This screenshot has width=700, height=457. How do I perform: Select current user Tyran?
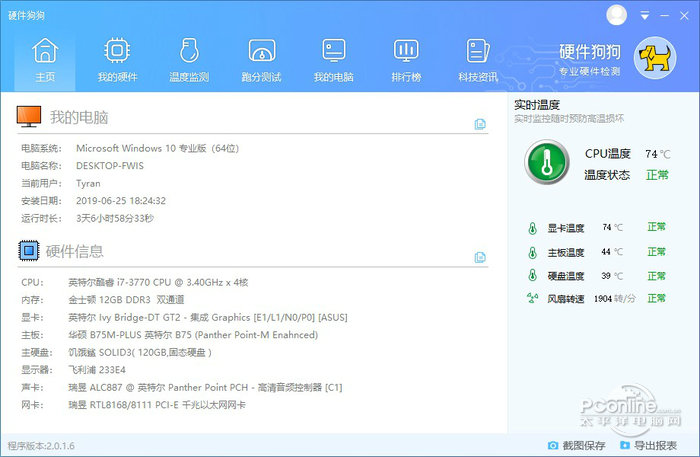[x=88, y=183]
